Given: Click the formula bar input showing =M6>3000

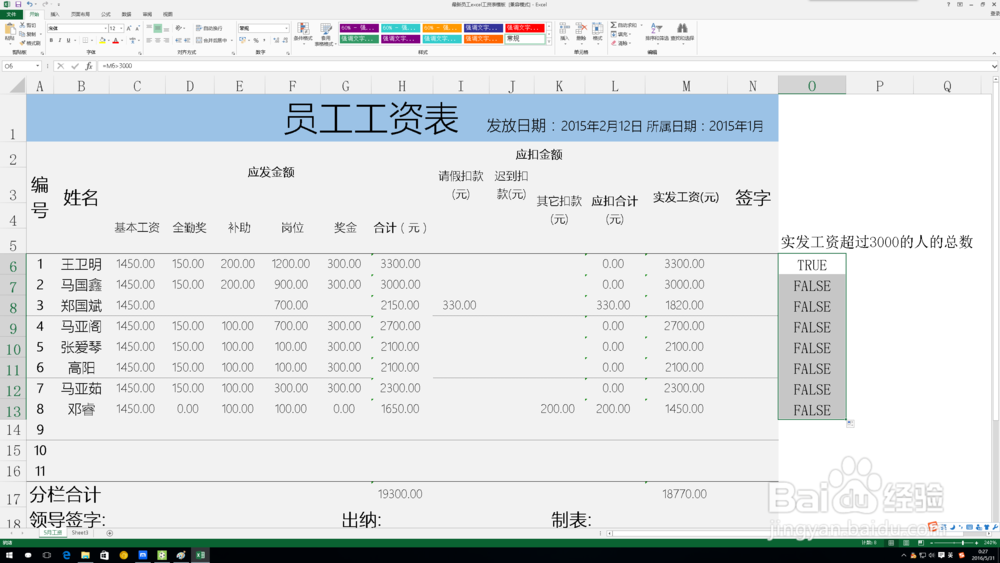Looking at the screenshot, I should pyautogui.click(x=542, y=66).
